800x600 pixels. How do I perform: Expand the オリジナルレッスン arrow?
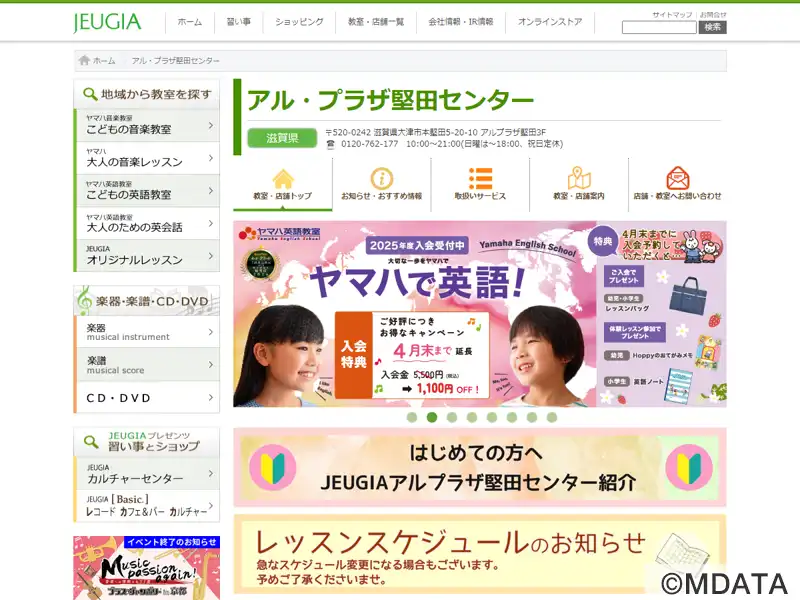[211, 256]
